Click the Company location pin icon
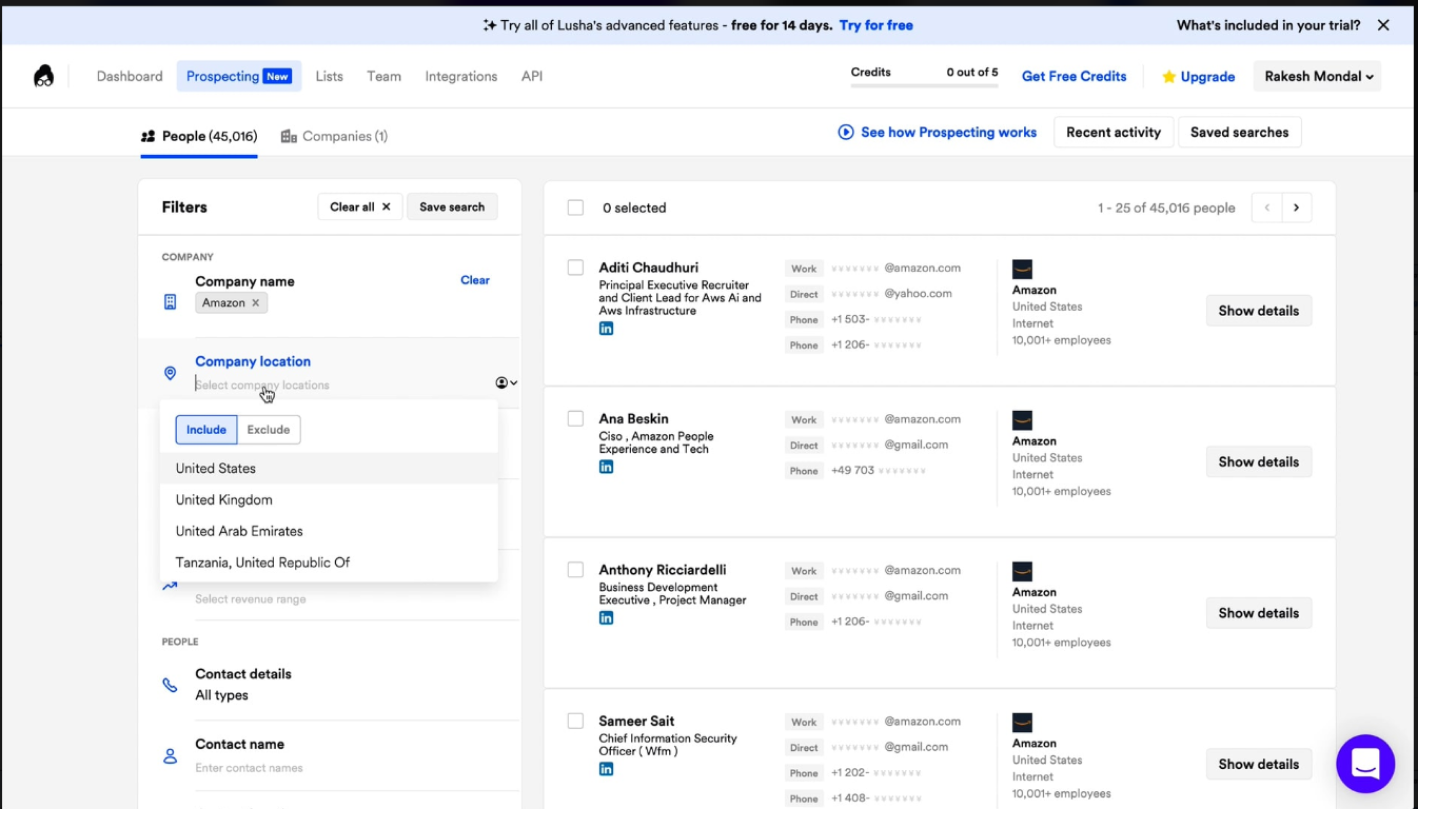The width and height of the screenshot is (1439, 828). (170, 373)
